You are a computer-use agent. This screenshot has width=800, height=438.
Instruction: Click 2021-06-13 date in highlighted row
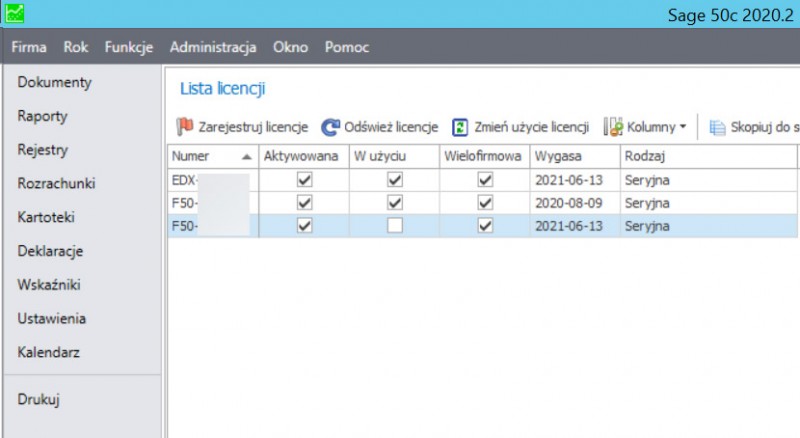tap(569, 226)
